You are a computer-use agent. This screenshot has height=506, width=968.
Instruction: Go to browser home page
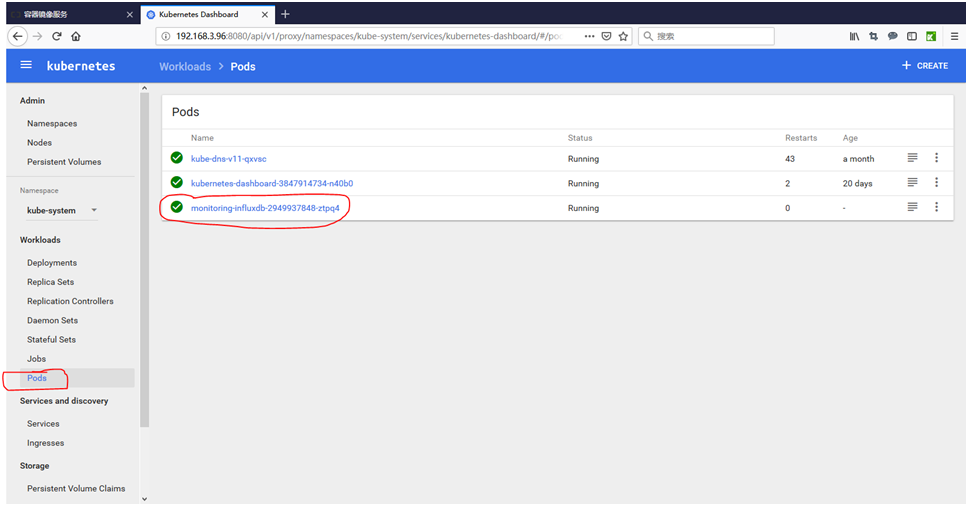76,36
